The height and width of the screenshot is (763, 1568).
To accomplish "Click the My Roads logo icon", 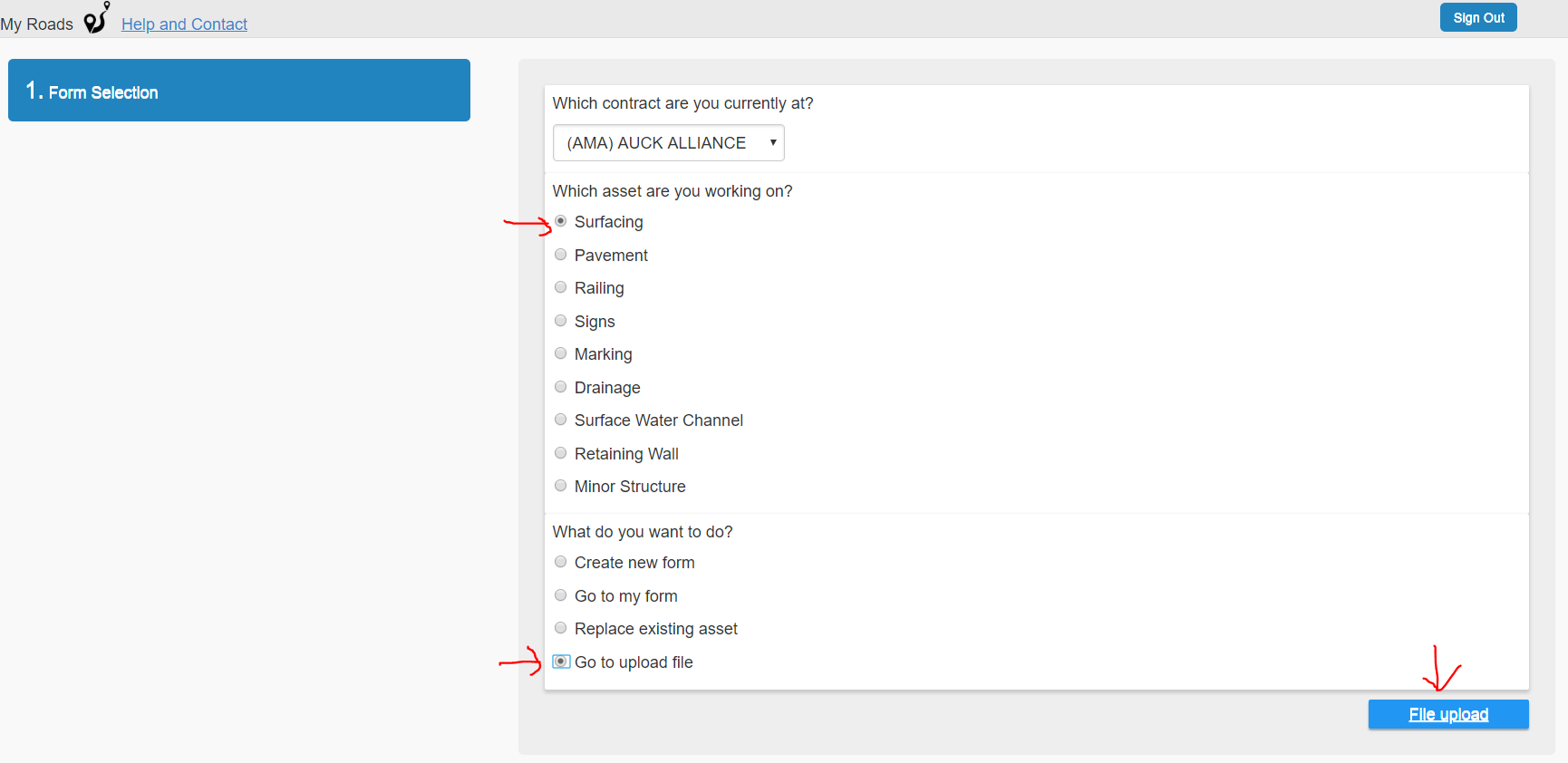I will coord(96,18).
